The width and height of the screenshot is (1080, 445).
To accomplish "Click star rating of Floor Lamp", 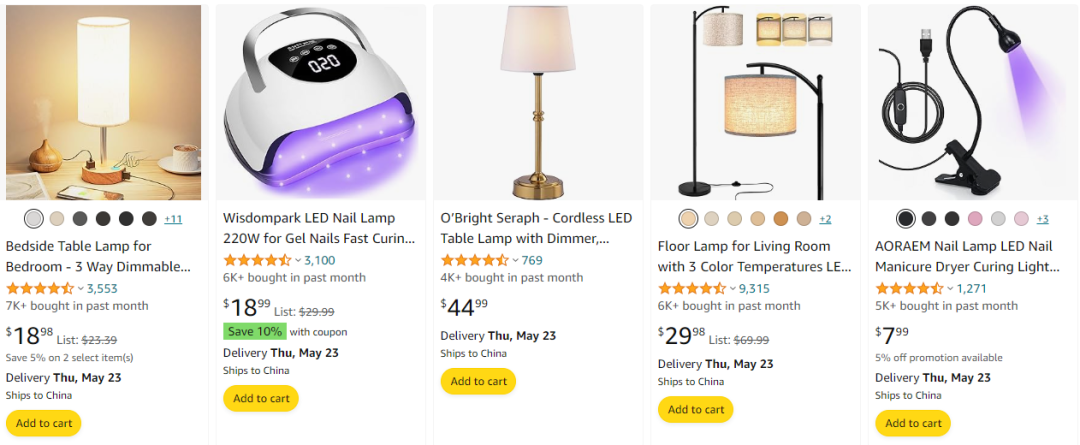I will (x=692, y=288).
